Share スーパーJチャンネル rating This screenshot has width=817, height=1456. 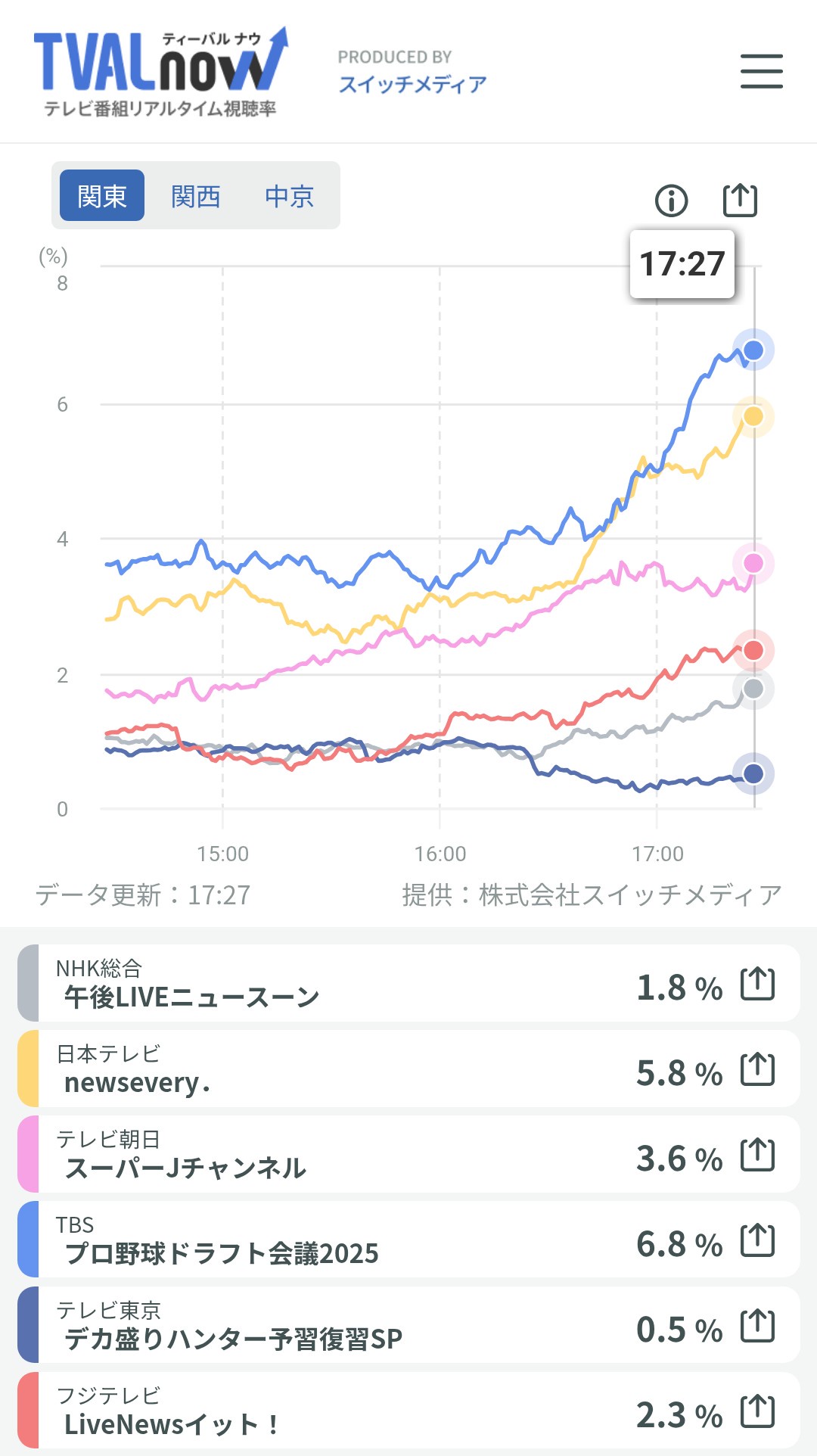(757, 1155)
